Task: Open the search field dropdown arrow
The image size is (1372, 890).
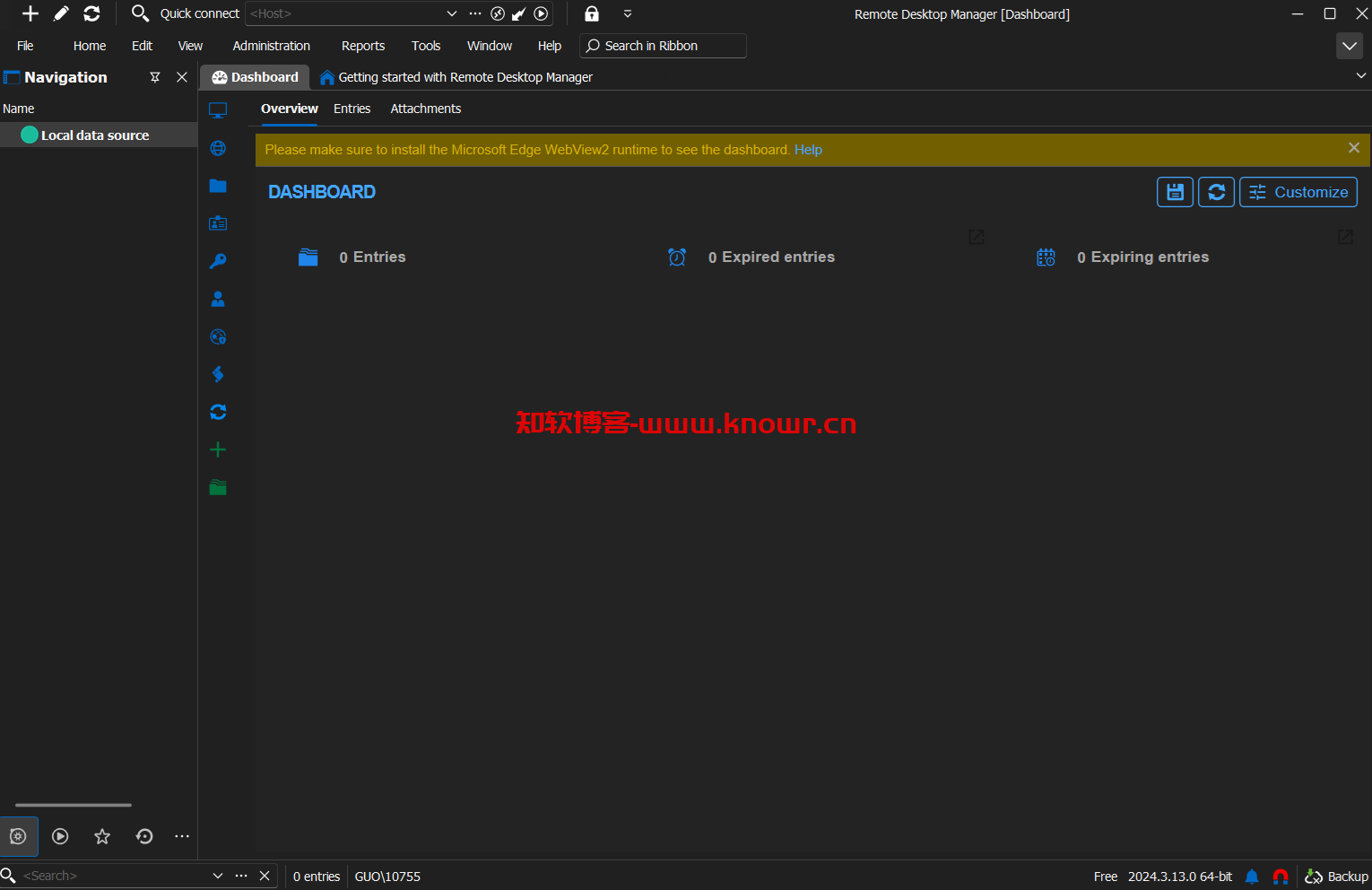Action: pos(218,876)
